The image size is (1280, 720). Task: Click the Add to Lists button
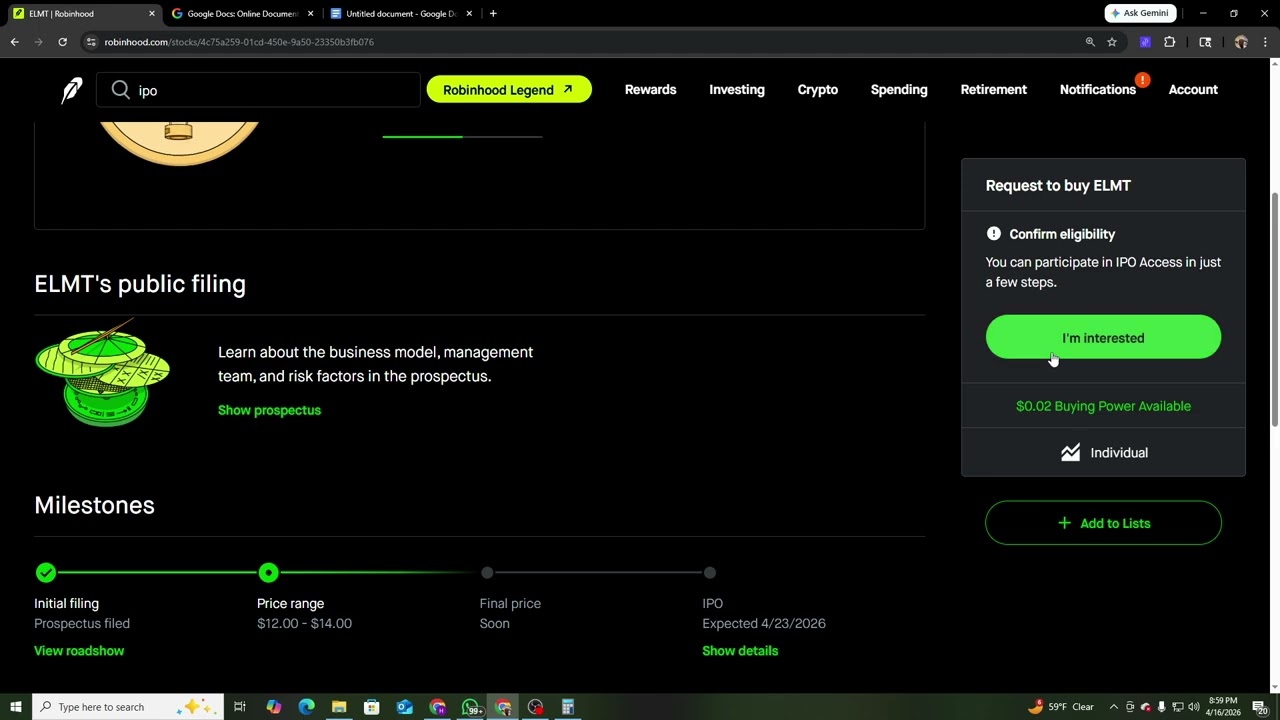tap(1103, 523)
